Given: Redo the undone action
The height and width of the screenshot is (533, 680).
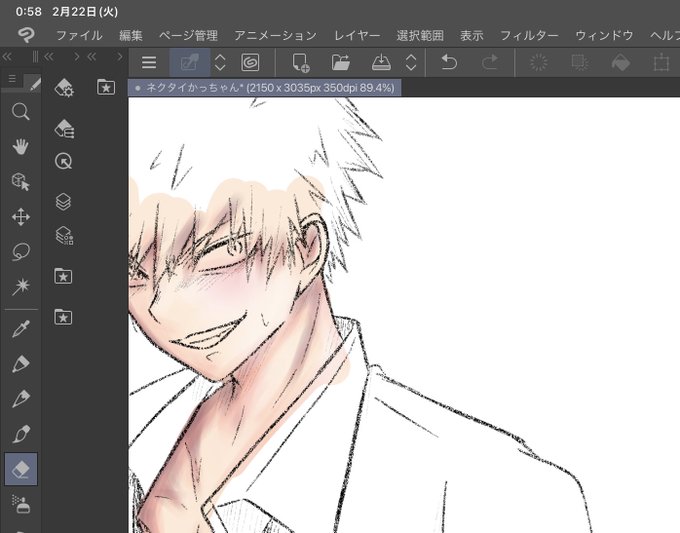Looking at the screenshot, I should coord(490,62).
